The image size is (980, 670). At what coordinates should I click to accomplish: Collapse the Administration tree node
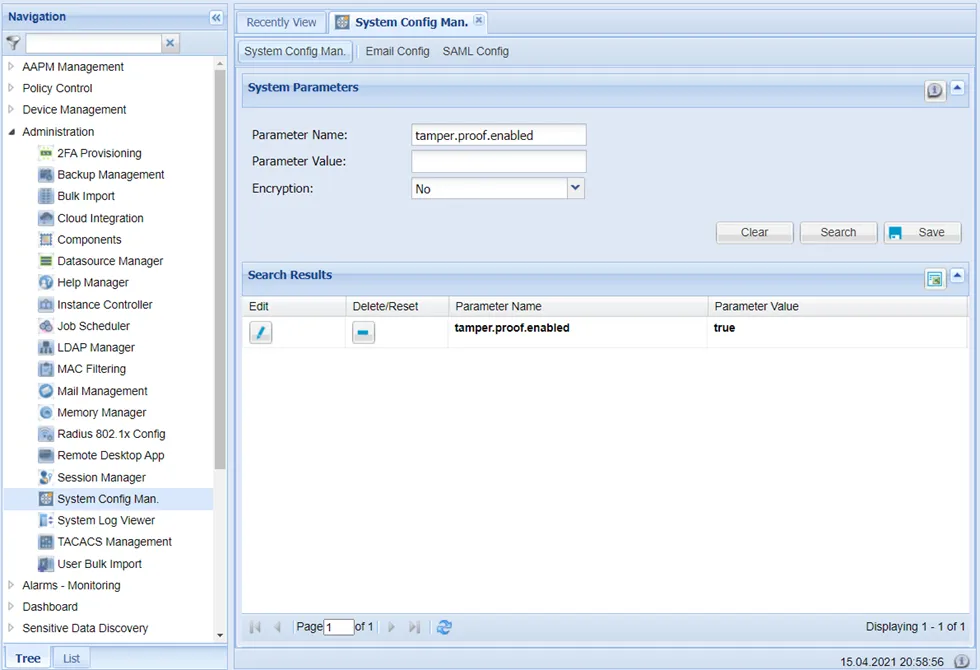point(11,131)
